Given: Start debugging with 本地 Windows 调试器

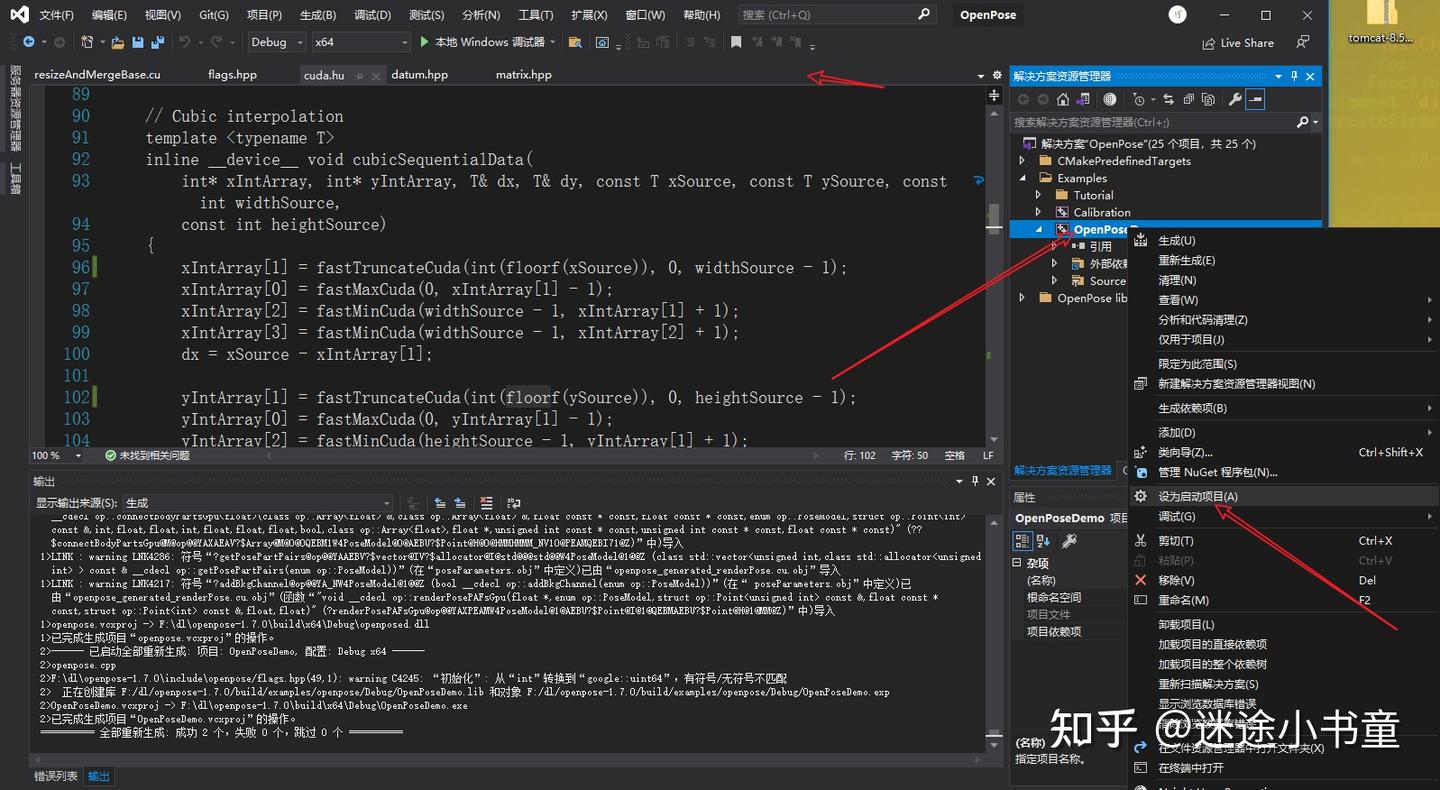Looking at the screenshot, I should point(487,42).
